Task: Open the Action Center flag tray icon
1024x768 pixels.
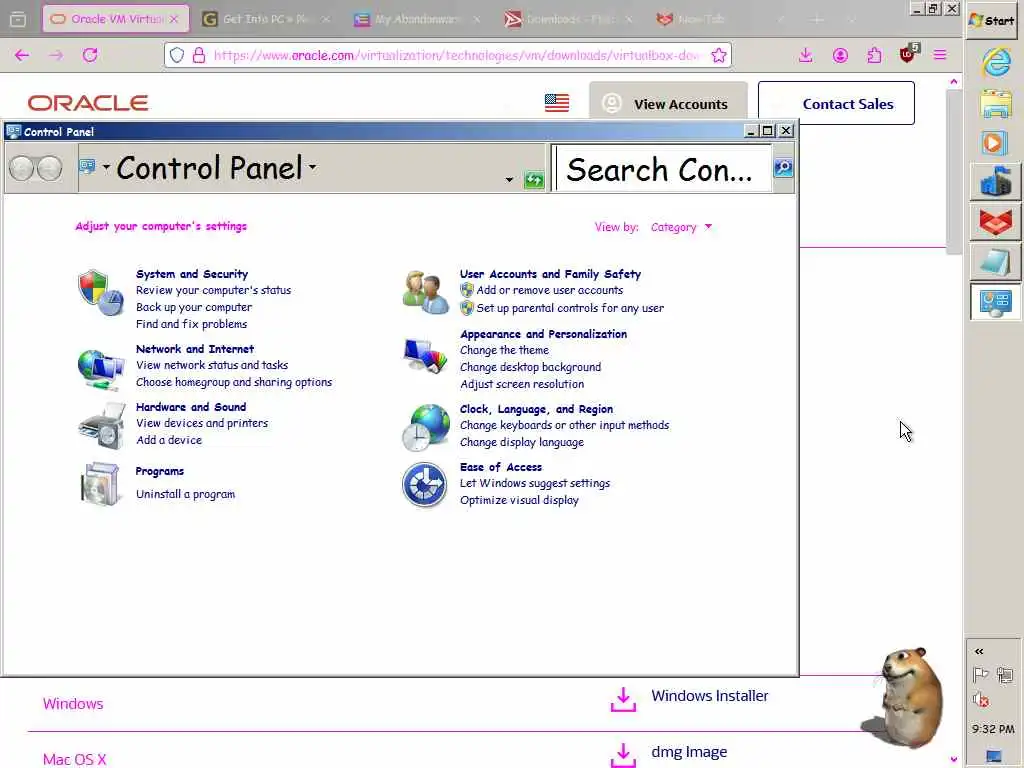Action: click(980, 673)
